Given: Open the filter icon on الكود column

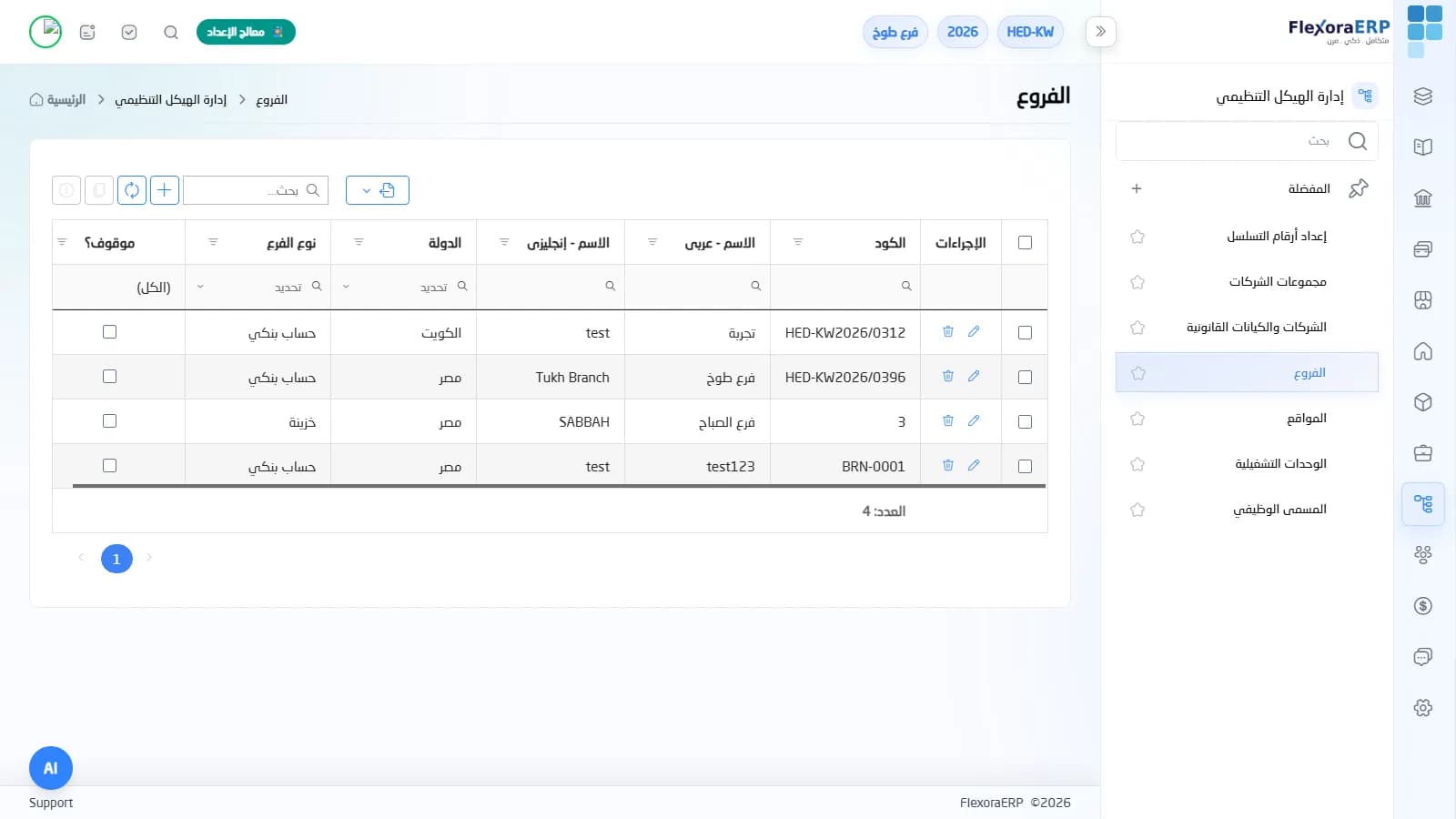Looking at the screenshot, I should point(798,242).
